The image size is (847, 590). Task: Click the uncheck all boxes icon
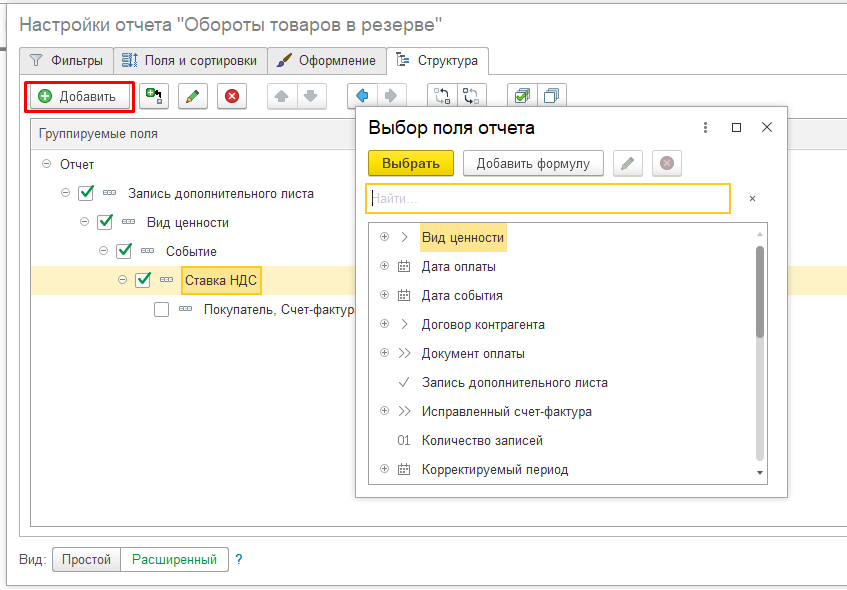(552, 97)
